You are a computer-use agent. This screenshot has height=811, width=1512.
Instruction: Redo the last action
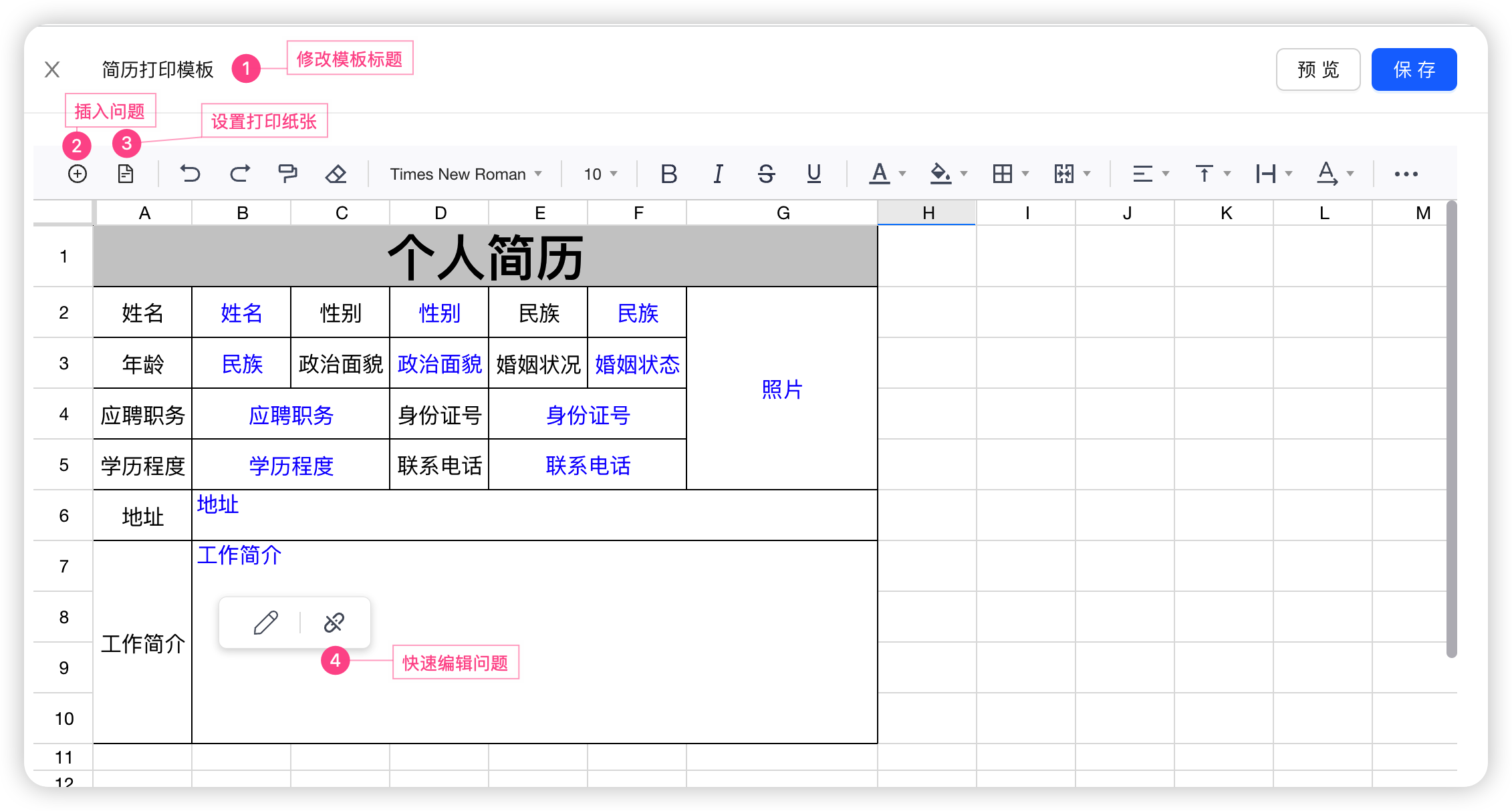(240, 174)
